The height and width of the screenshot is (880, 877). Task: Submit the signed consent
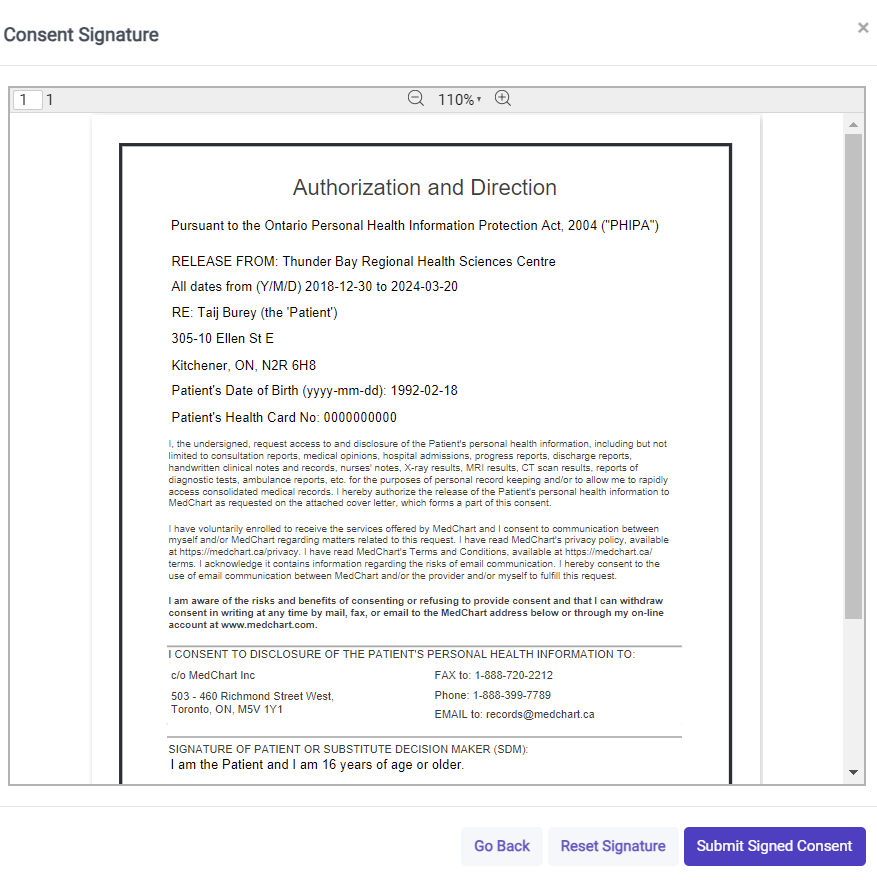774,846
